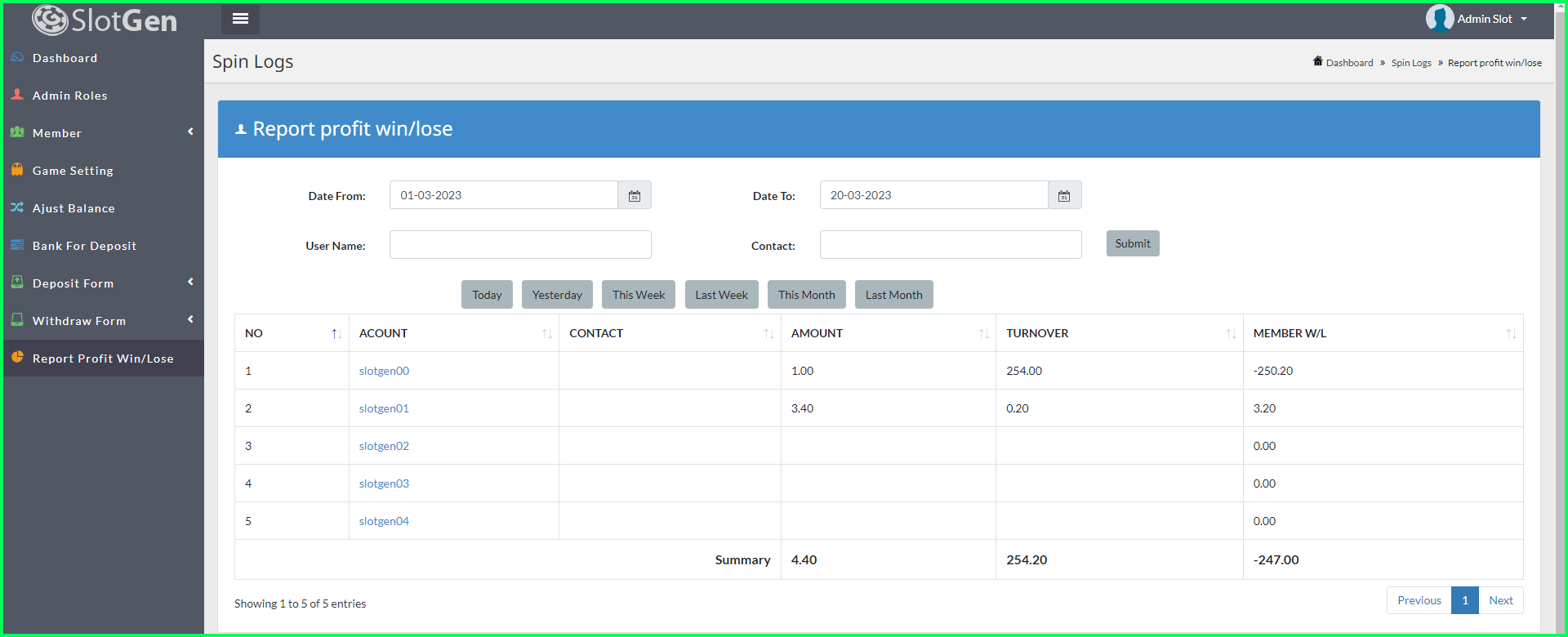1568x637 pixels.
Task: Select page 1 in pagination
Action: 1465,600
